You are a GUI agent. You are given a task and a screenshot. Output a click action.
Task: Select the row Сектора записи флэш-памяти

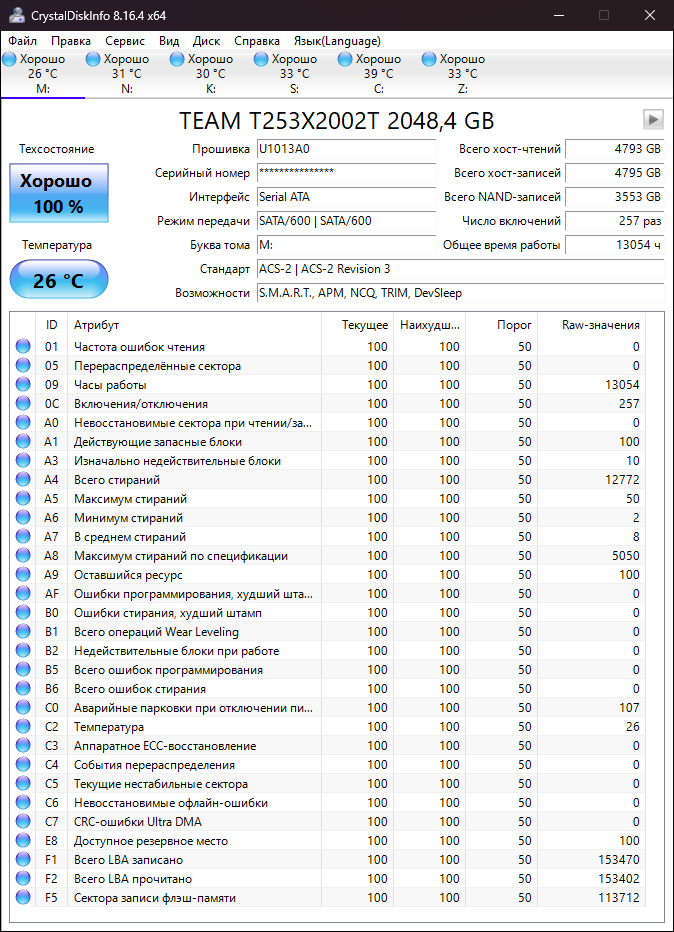coord(328,898)
